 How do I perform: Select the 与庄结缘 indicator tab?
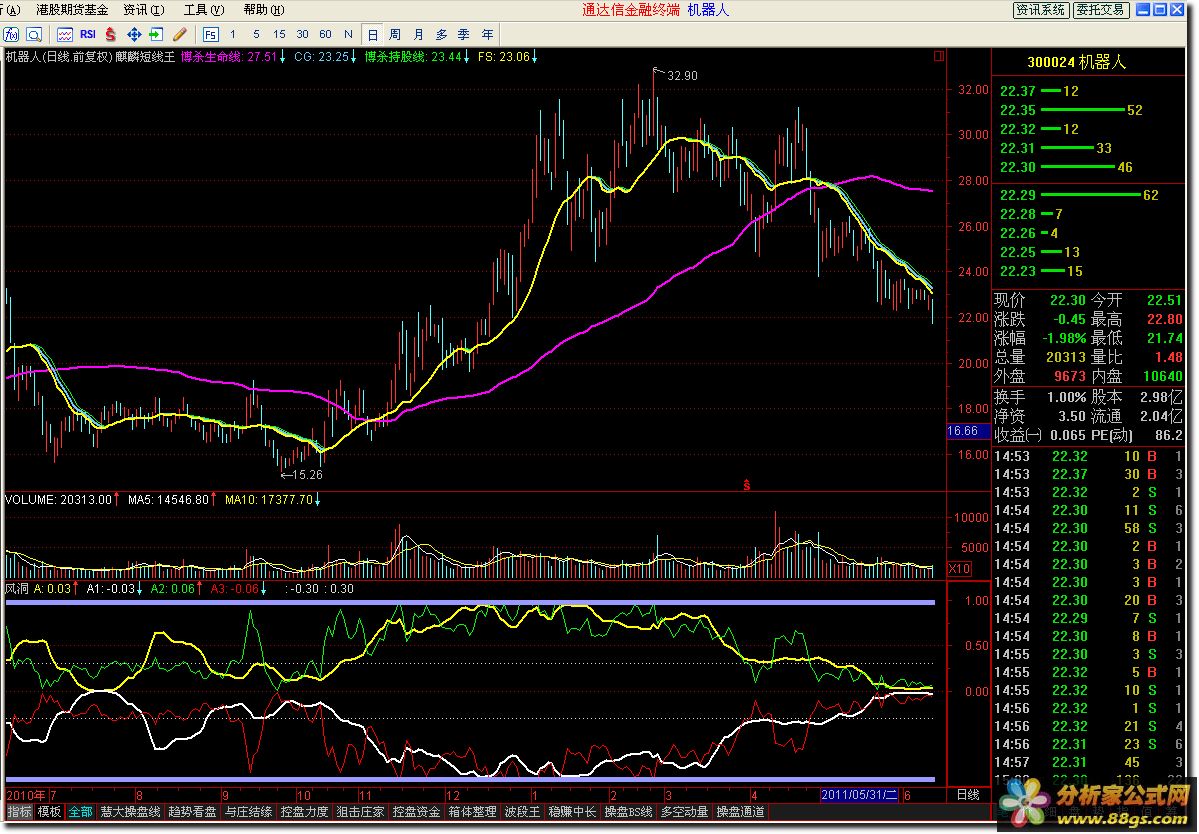coord(249,812)
